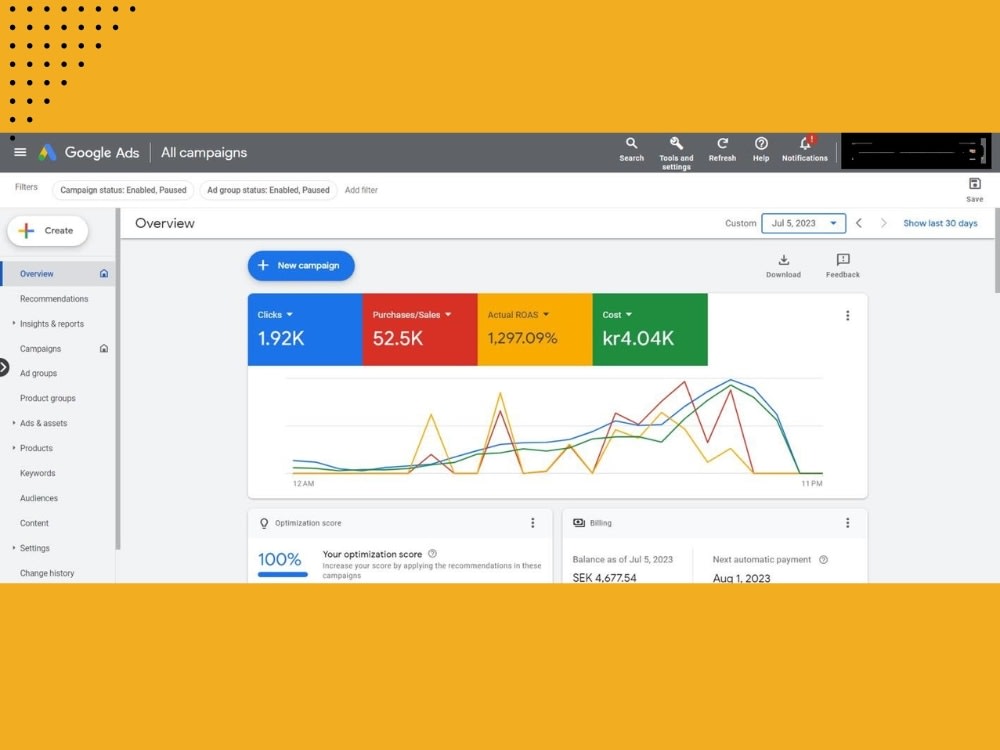1000x750 pixels.
Task: Click the sidebar scrollbar
Action: pyautogui.click(x=117, y=379)
